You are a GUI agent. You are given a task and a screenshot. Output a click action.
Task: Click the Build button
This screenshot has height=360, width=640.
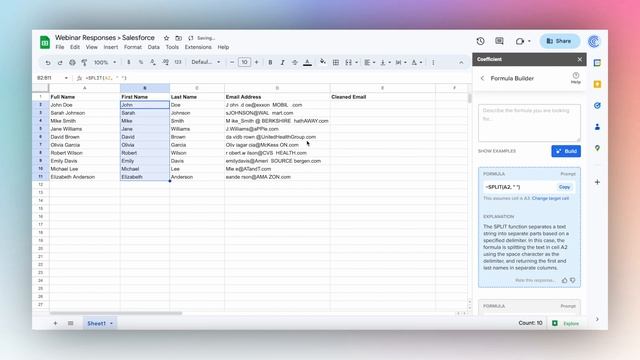(x=566, y=151)
